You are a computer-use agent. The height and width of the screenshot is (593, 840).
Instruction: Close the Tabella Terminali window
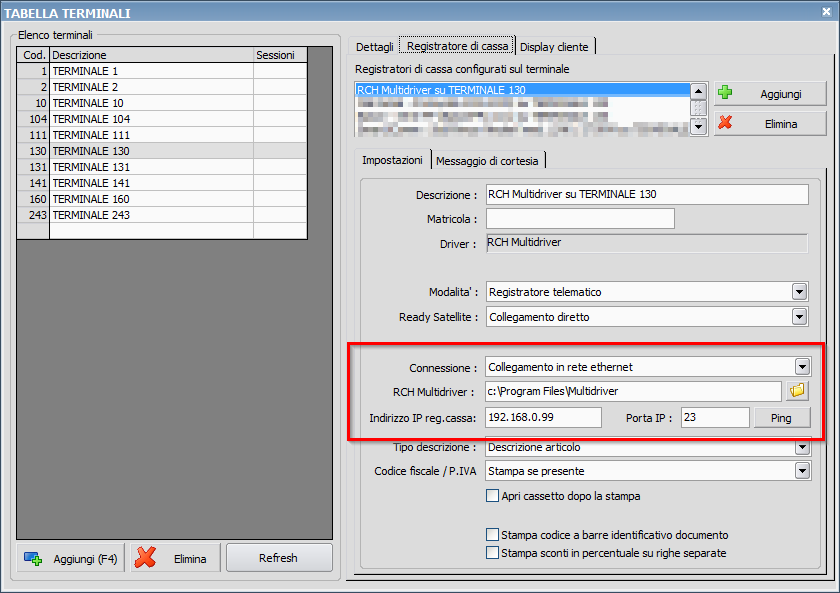[x=827, y=11]
